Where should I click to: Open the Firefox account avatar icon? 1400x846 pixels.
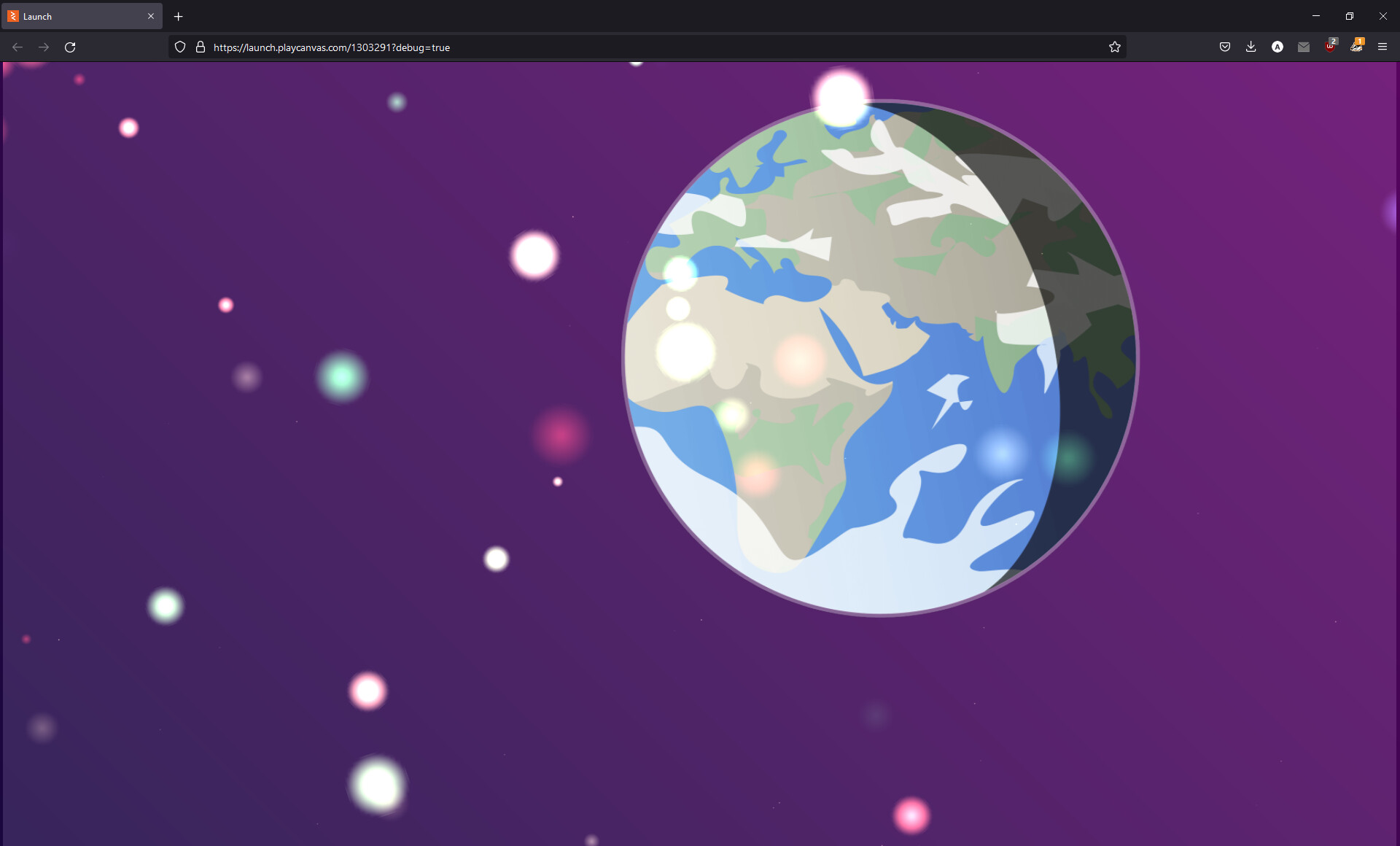point(1277,47)
